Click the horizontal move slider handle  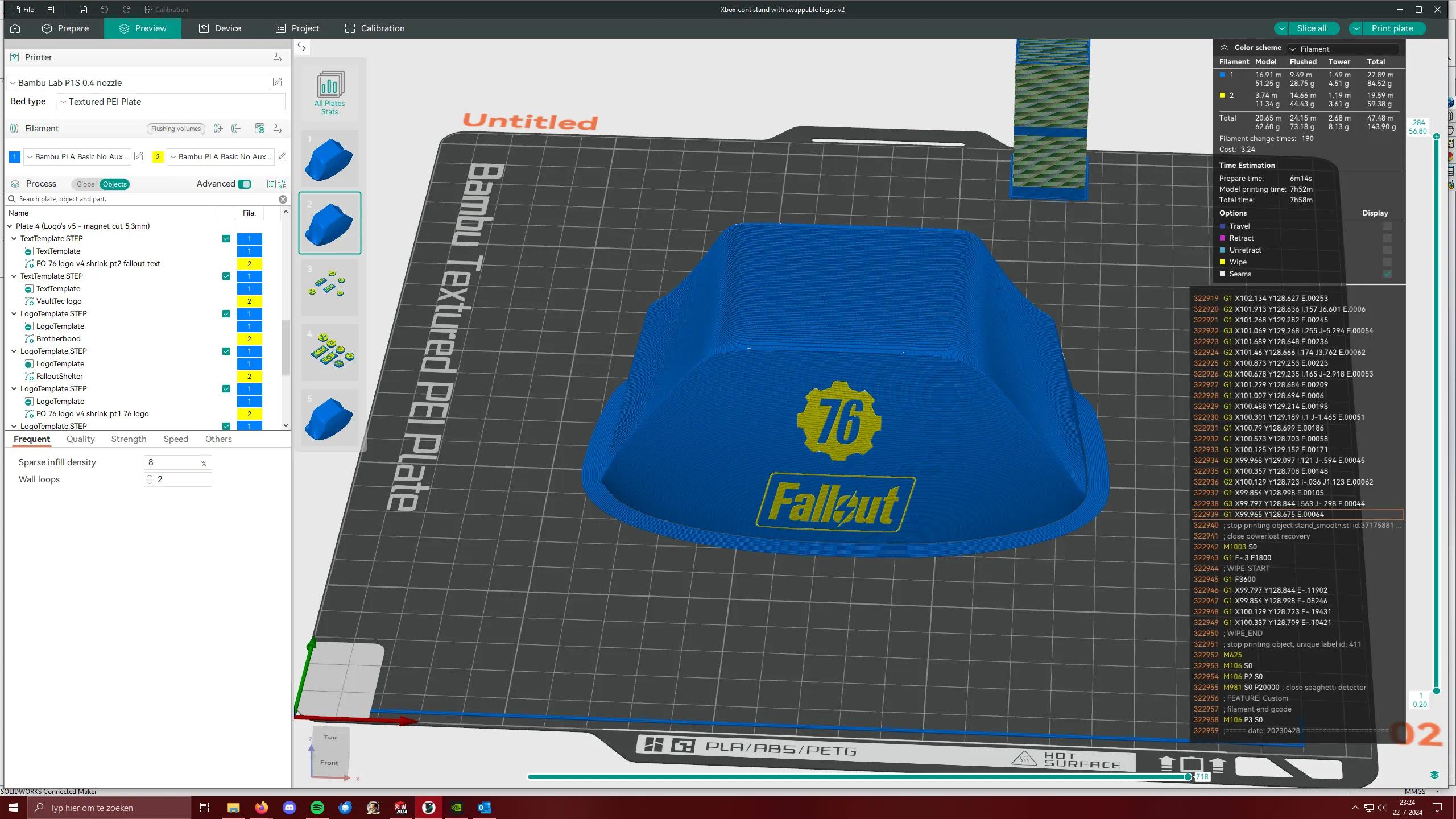pos(1188,777)
